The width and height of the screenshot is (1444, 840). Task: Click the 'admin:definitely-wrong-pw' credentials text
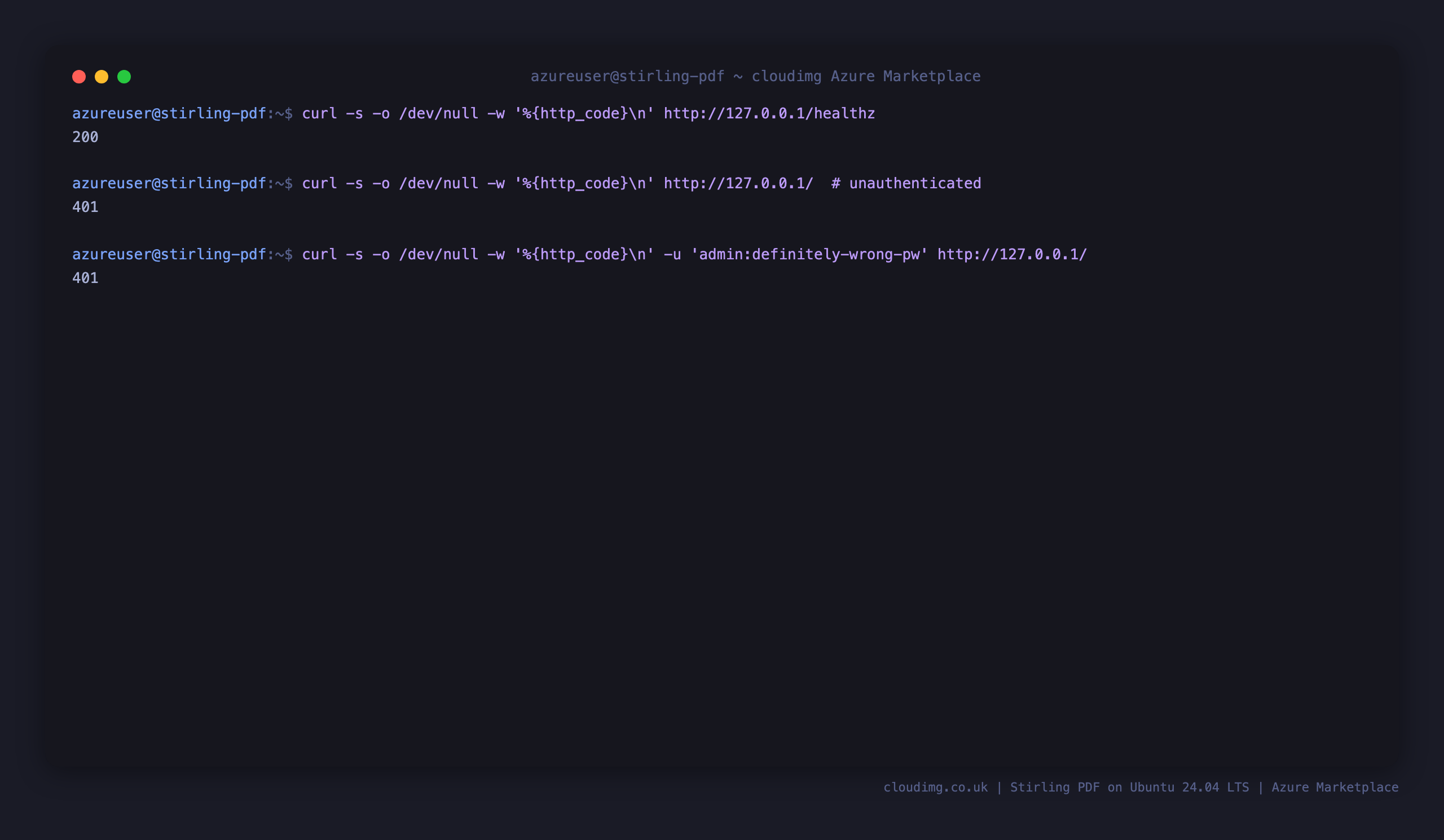[809, 254]
